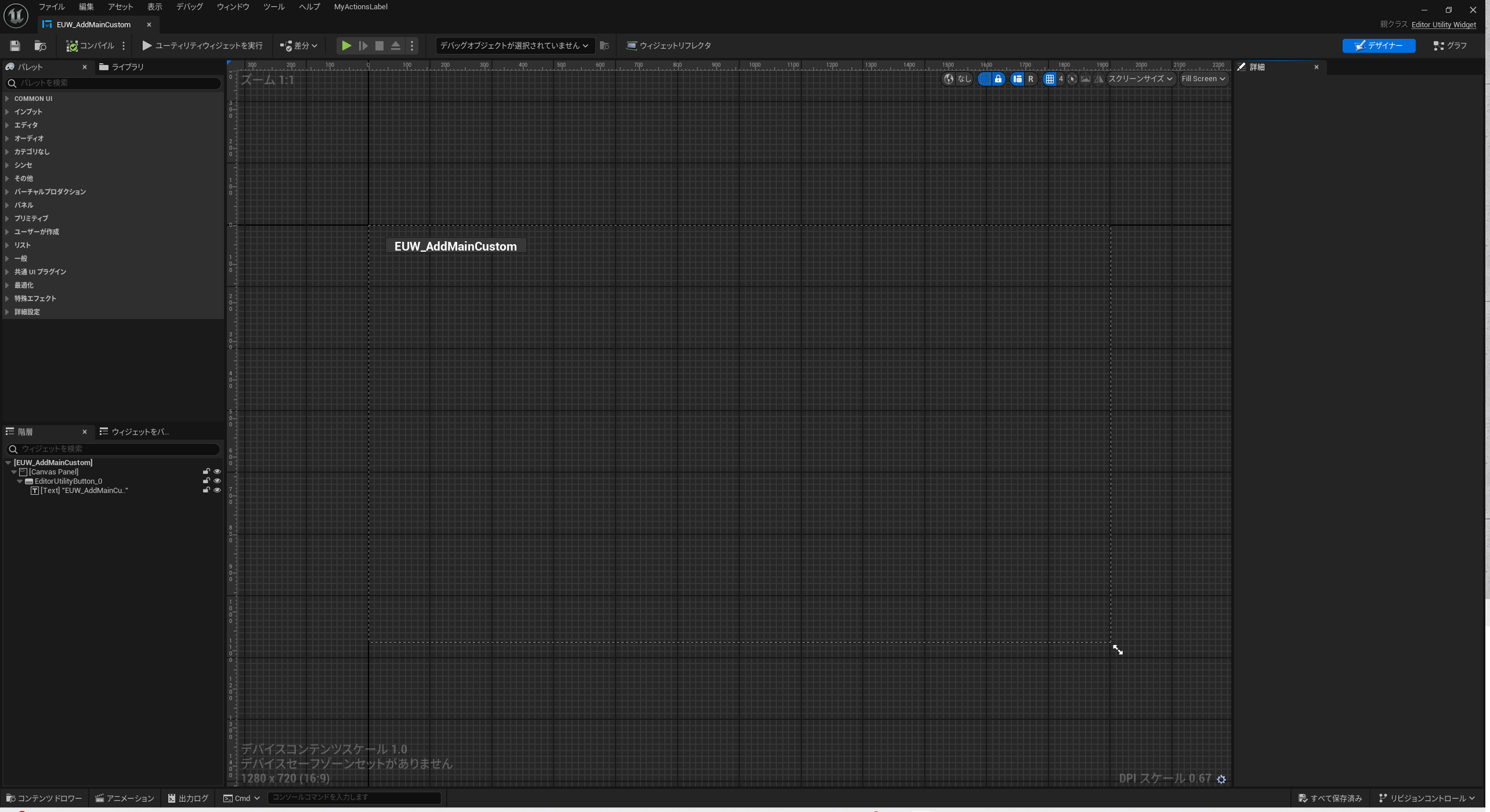
Task: Open the debug object selection dropdown
Action: click(x=514, y=46)
